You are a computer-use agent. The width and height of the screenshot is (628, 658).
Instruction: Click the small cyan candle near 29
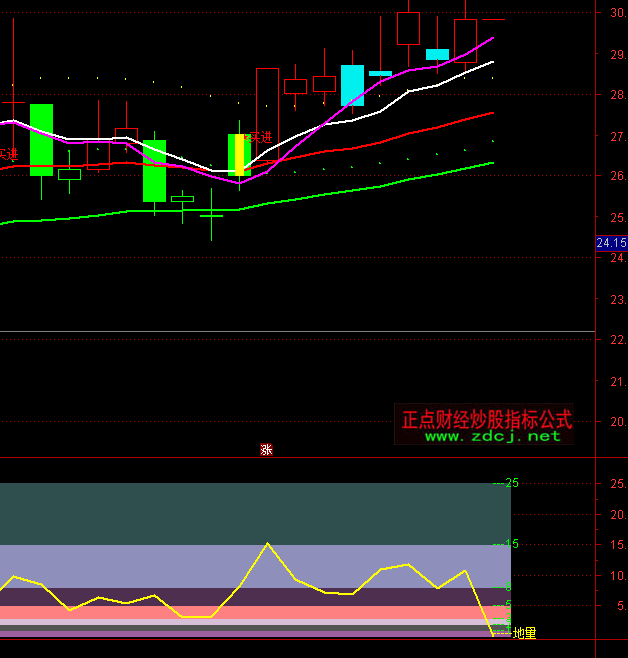click(x=437, y=54)
